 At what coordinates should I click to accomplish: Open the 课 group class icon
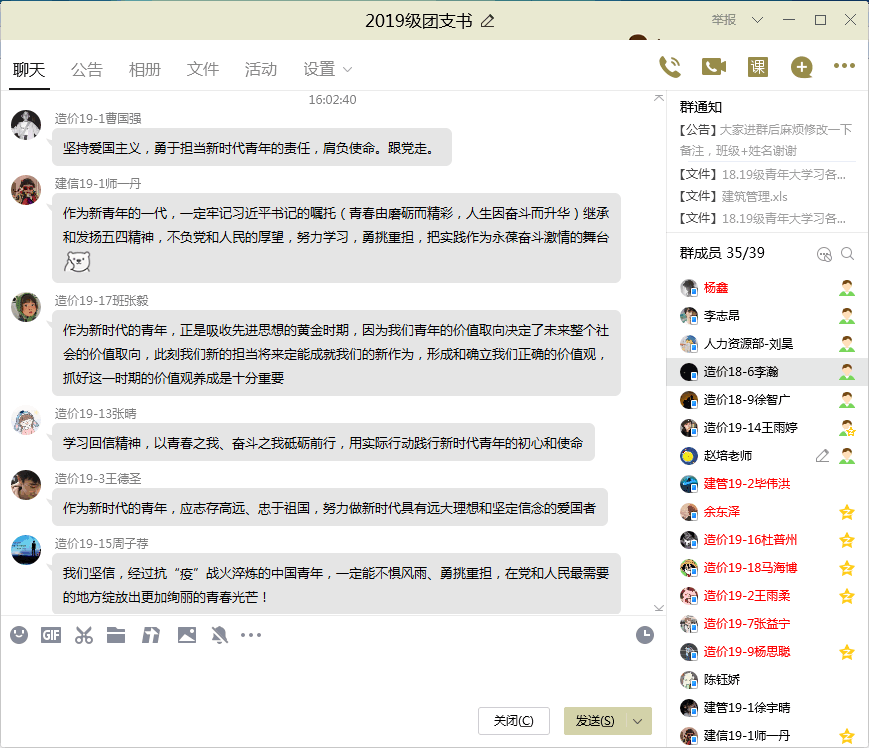tap(758, 67)
